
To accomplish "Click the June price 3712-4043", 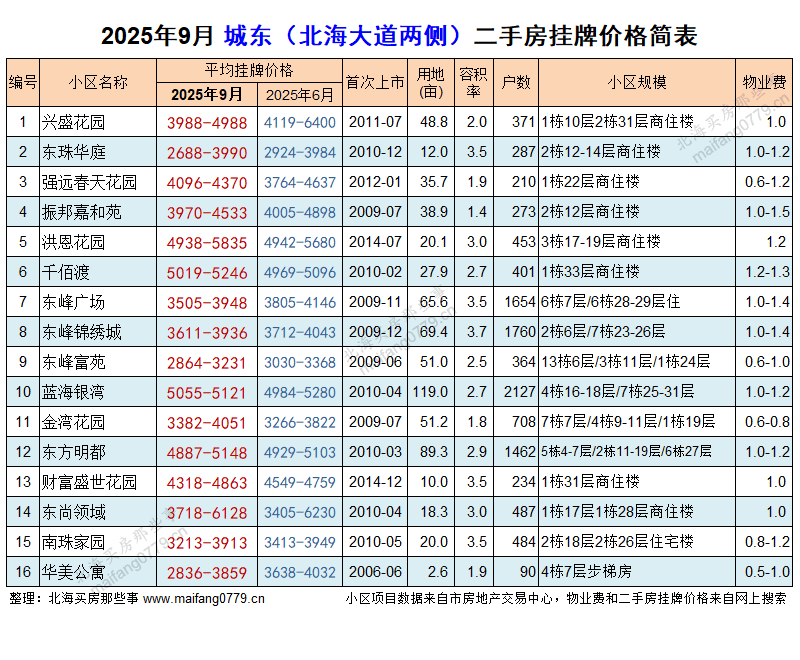I will click(299, 333).
